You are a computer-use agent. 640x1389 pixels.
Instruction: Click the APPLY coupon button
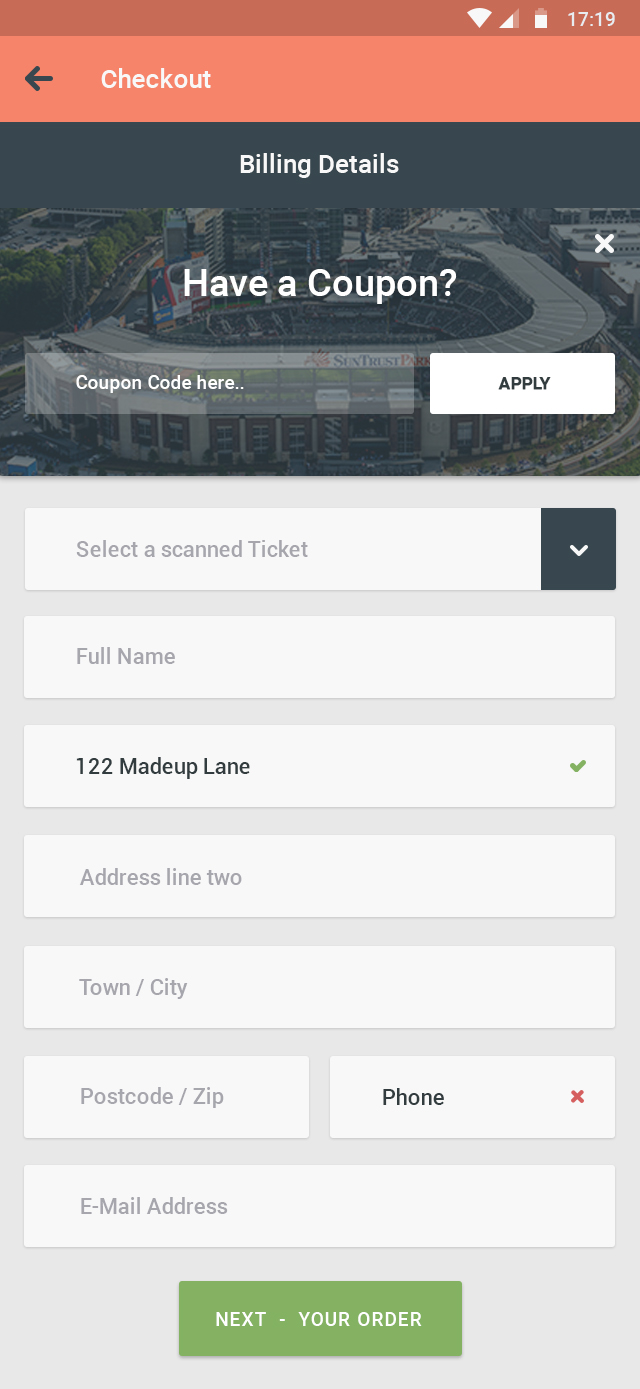point(522,383)
